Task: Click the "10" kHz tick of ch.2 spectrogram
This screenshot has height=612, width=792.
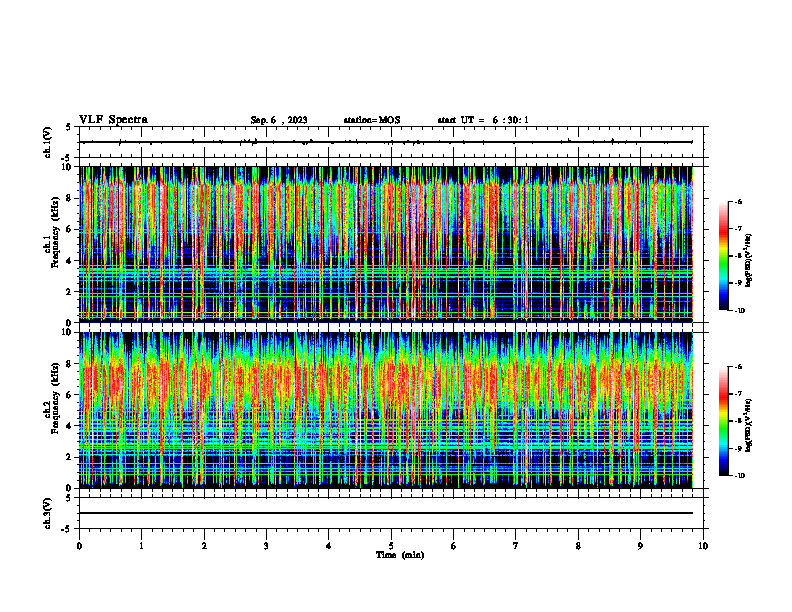Action: 69,332
